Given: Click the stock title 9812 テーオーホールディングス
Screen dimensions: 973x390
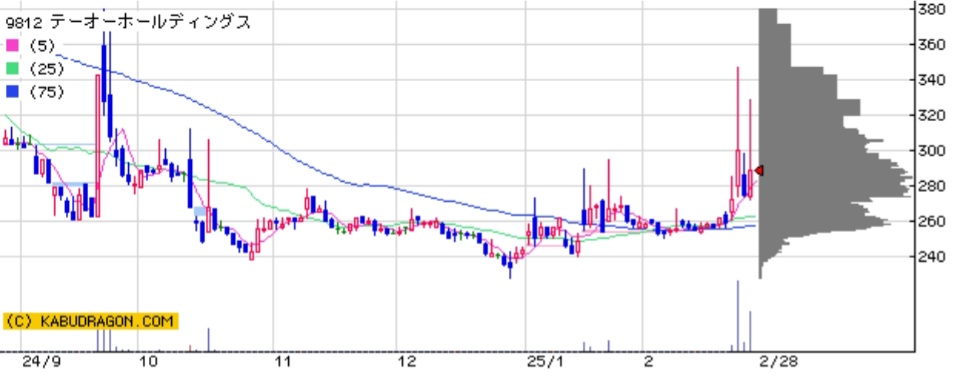Looking at the screenshot, I should click(x=128, y=22).
